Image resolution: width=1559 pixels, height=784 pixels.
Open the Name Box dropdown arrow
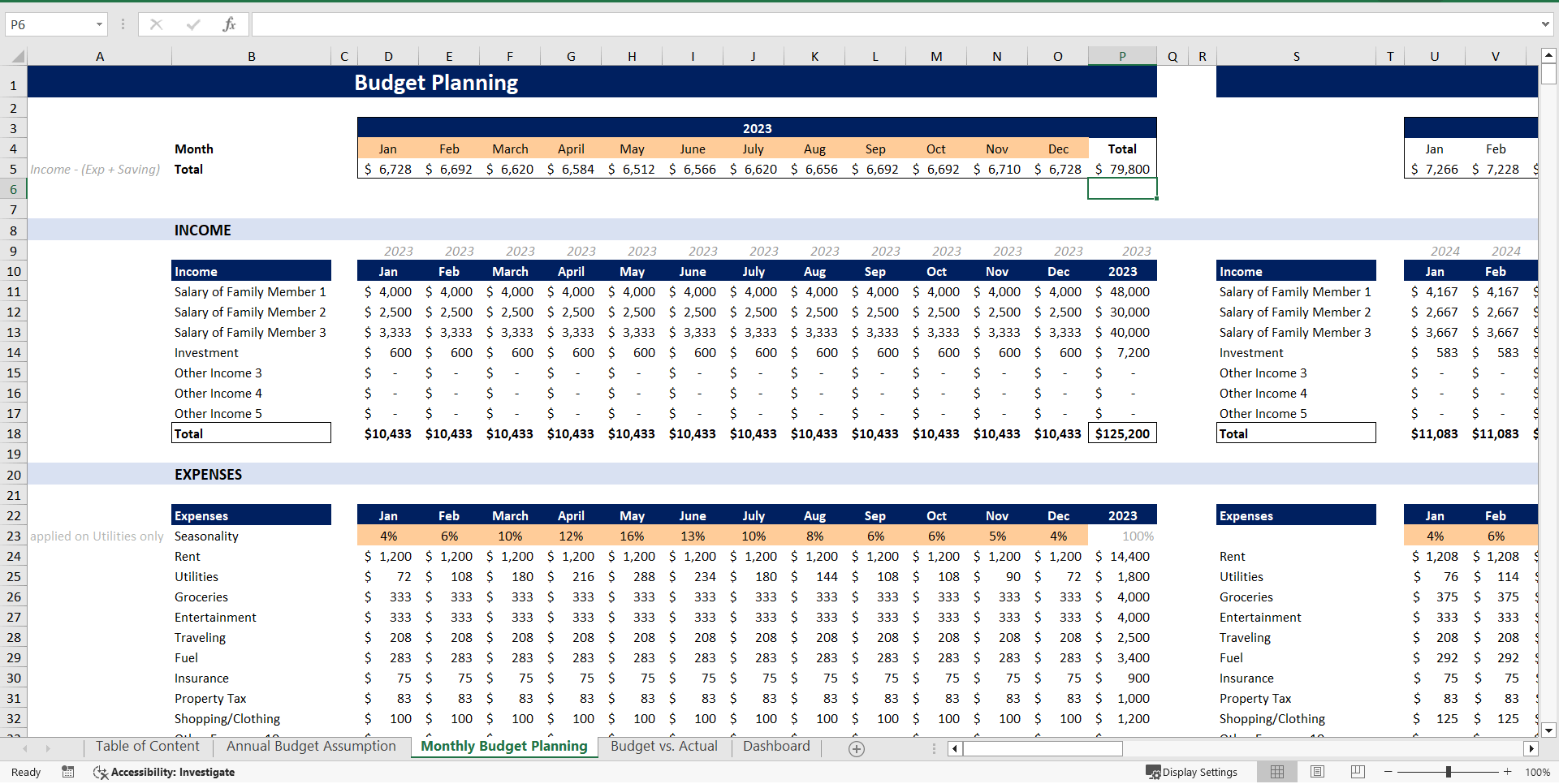(99, 24)
